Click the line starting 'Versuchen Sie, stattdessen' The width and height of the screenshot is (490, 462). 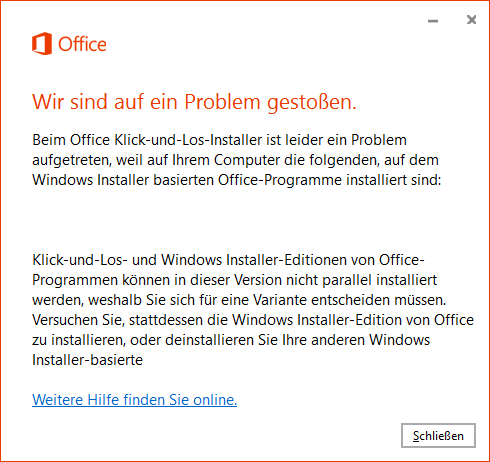click(253, 320)
